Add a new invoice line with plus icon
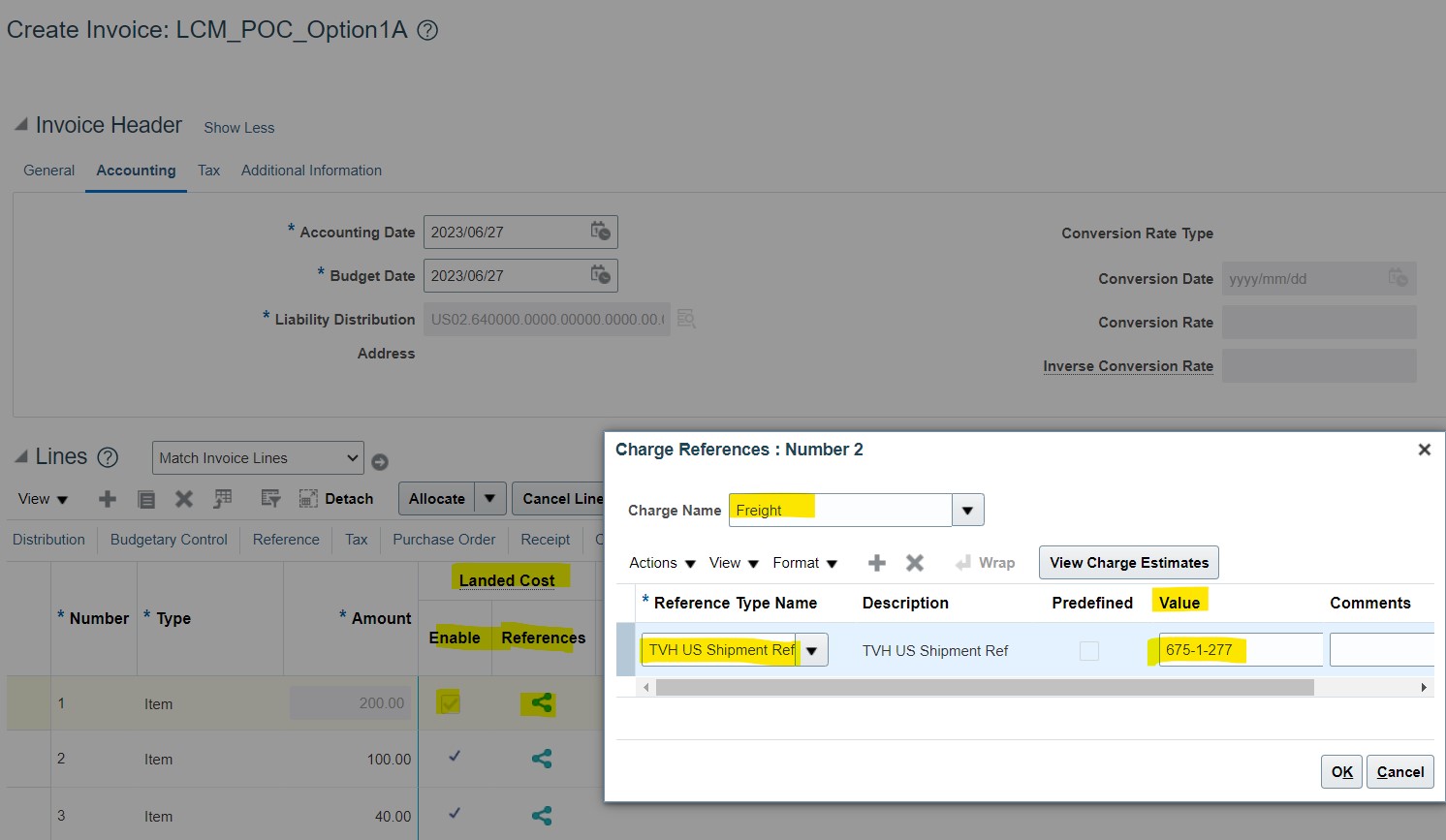 [107, 498]
